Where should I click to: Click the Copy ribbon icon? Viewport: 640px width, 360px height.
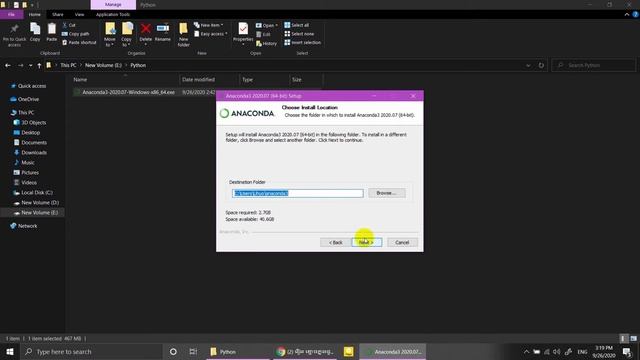point(35,32)
